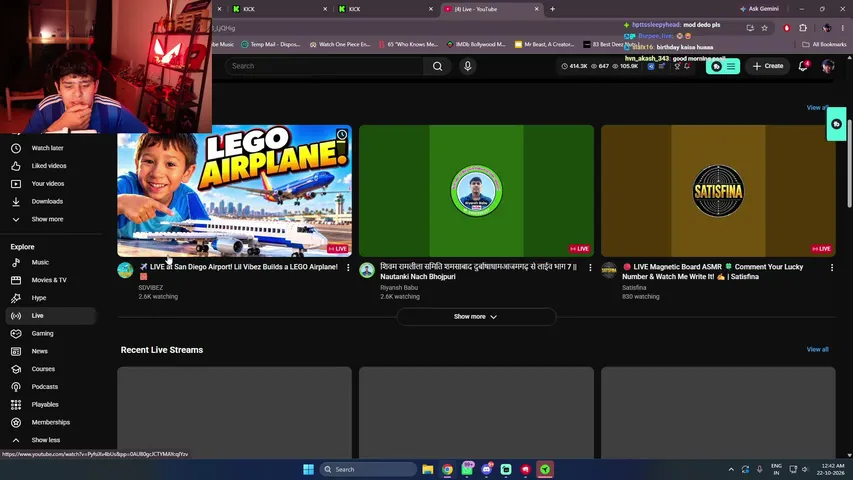Add LEGO Airplane video to Watch later
853x480 pixels.
pyautogui.click(x=342, y=134)
